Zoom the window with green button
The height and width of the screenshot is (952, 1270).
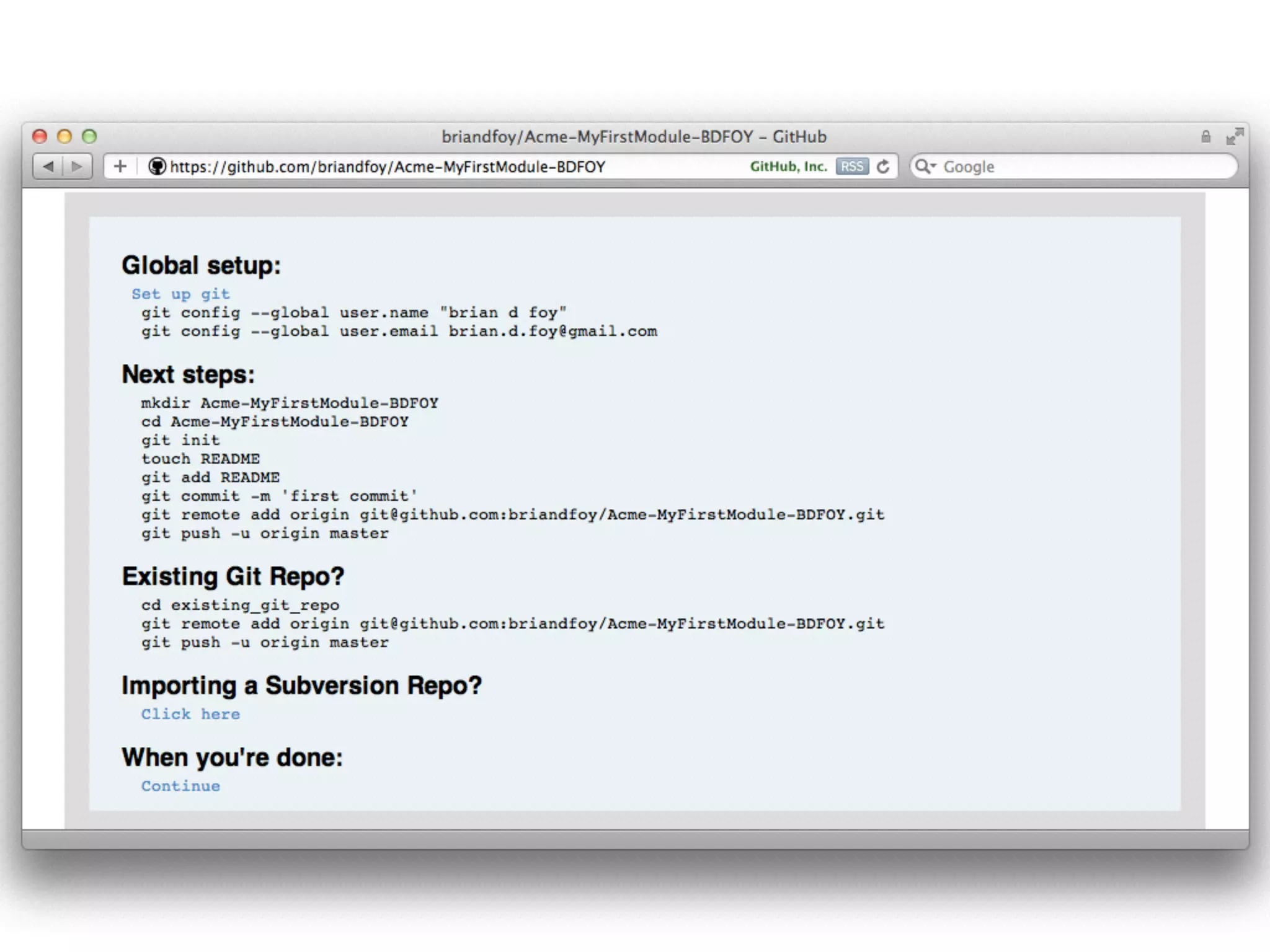[89, 136]
